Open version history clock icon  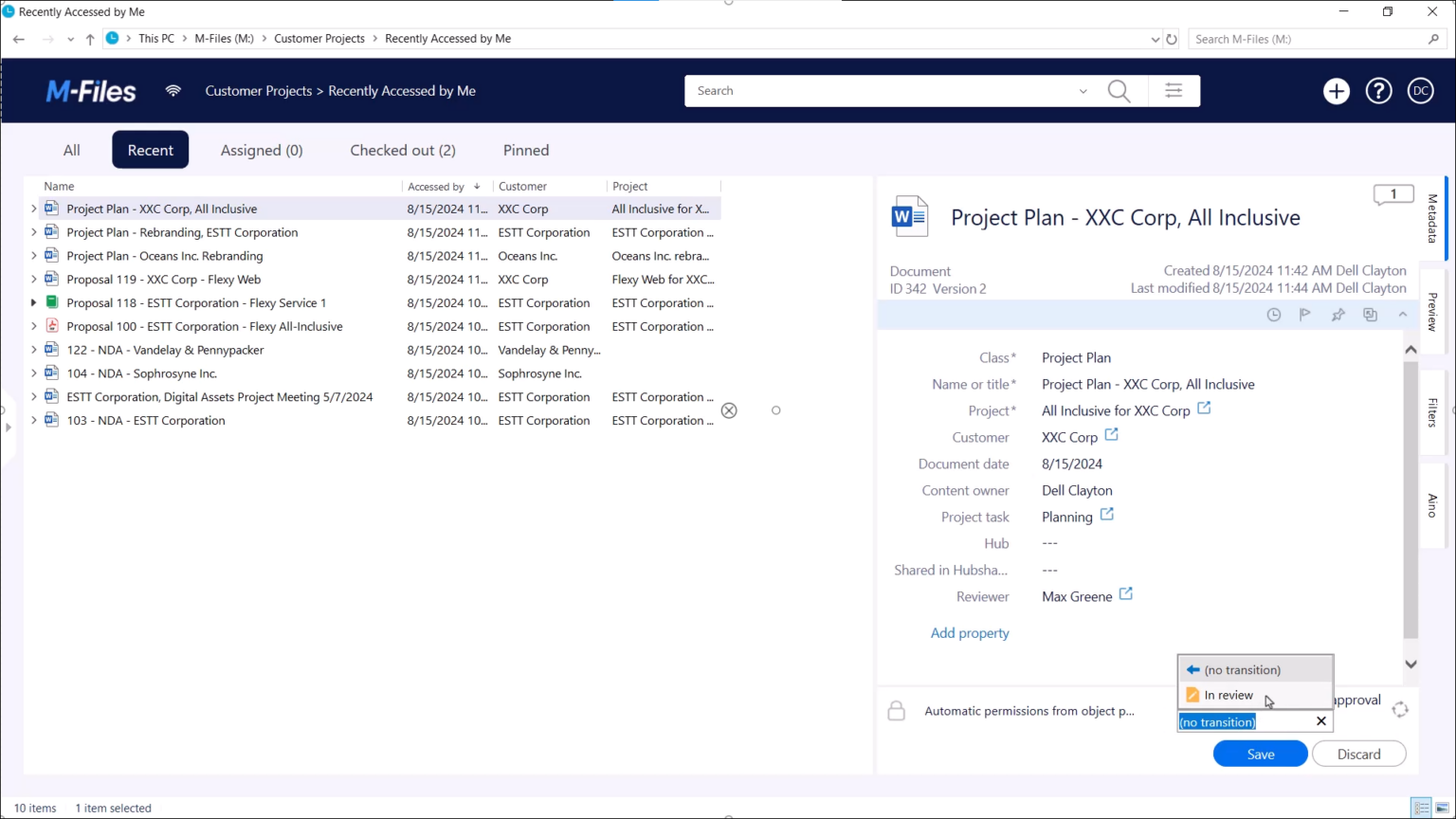tap(1274, 315)
